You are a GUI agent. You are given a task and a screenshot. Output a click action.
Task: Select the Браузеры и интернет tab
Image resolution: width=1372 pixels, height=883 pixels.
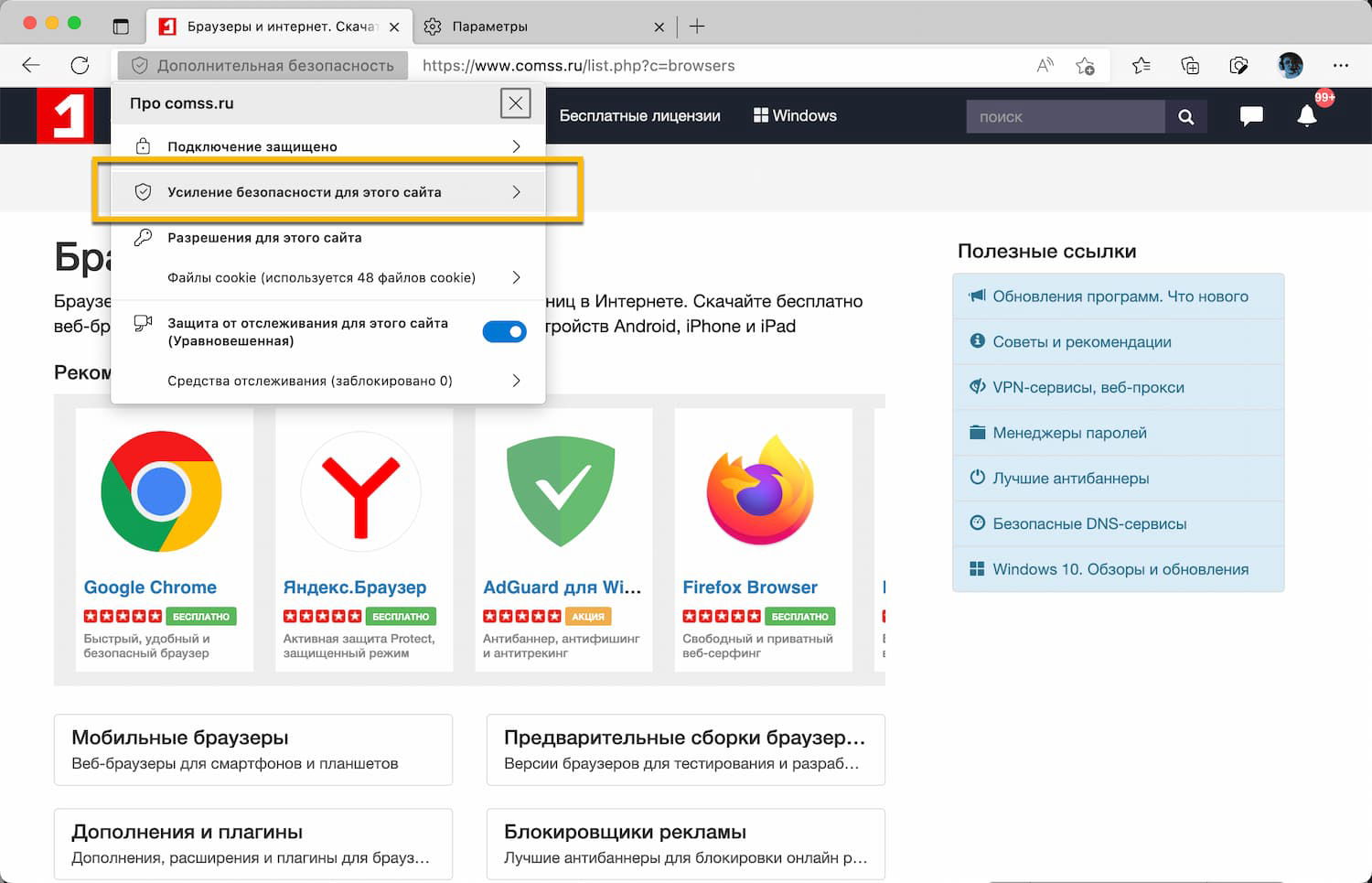point(279,27)
